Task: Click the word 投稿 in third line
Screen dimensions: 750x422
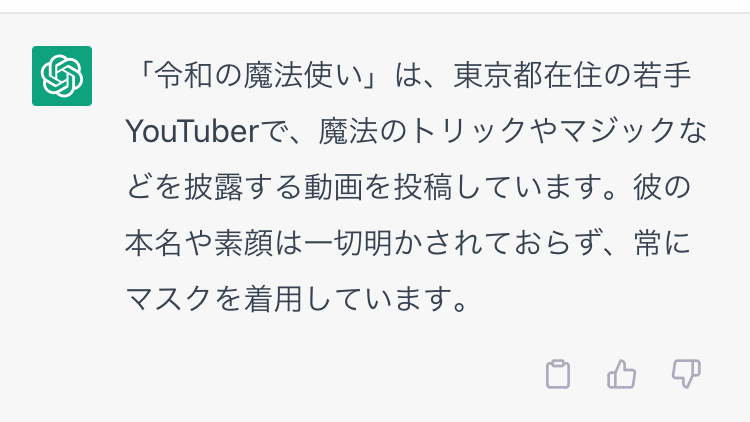Action: click(x=423, y=187)
